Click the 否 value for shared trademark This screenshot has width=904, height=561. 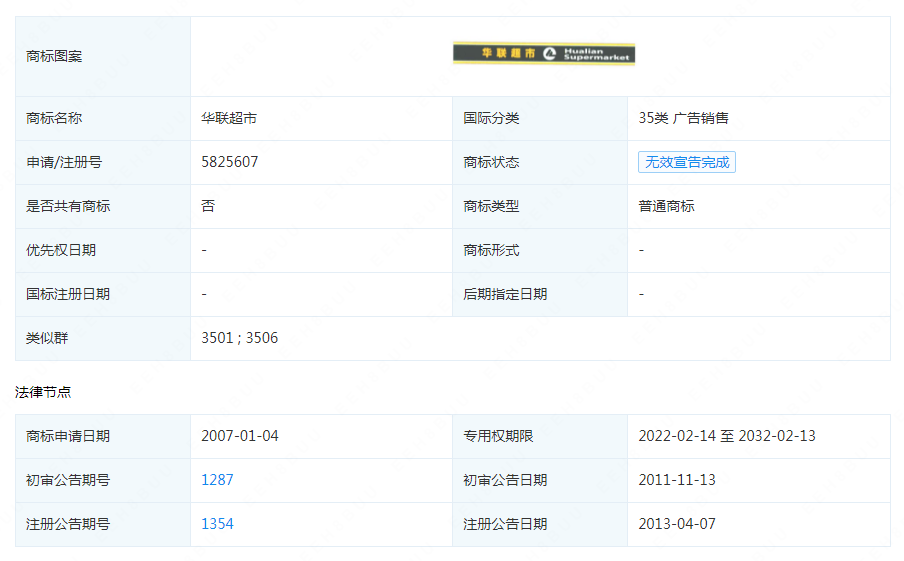pos(208,206)
